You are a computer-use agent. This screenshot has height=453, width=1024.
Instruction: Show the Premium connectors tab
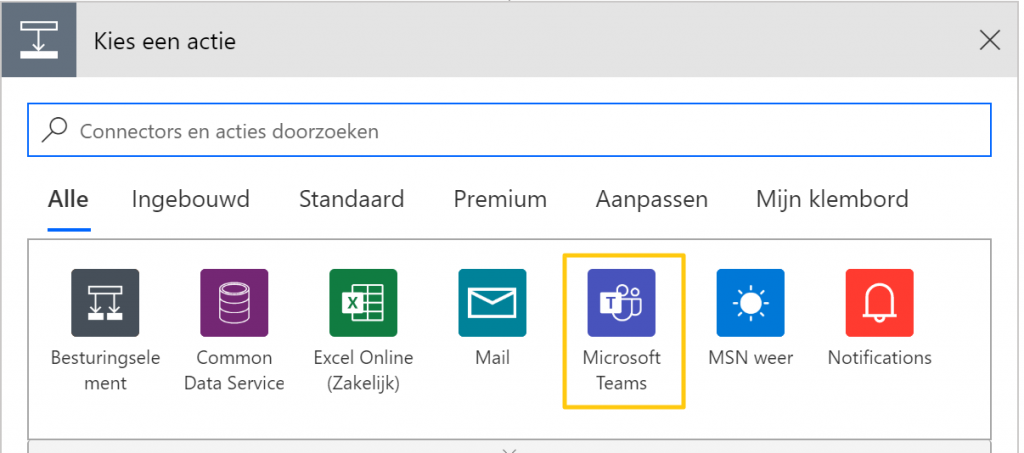500,198
